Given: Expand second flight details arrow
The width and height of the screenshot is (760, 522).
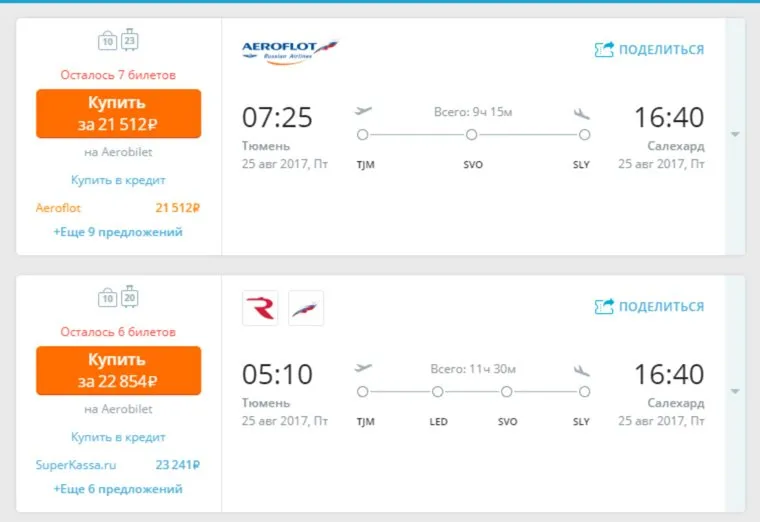Looking at the screenshot, I should coord(735,391).
